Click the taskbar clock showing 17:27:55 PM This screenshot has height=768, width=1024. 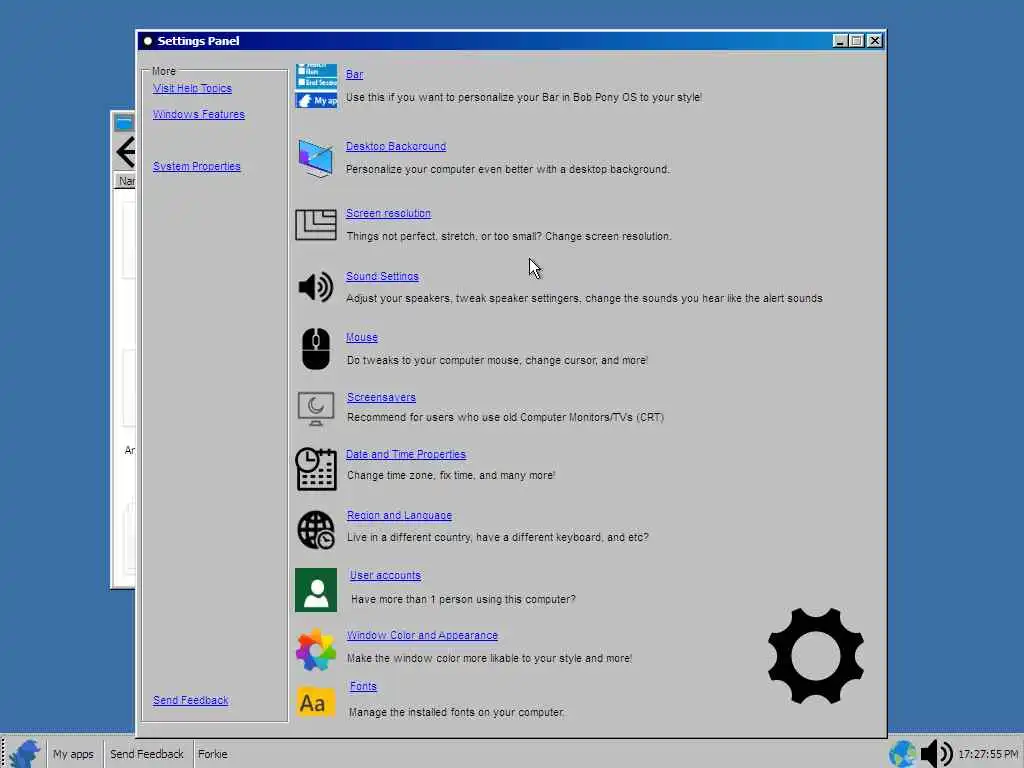[988, 754]
